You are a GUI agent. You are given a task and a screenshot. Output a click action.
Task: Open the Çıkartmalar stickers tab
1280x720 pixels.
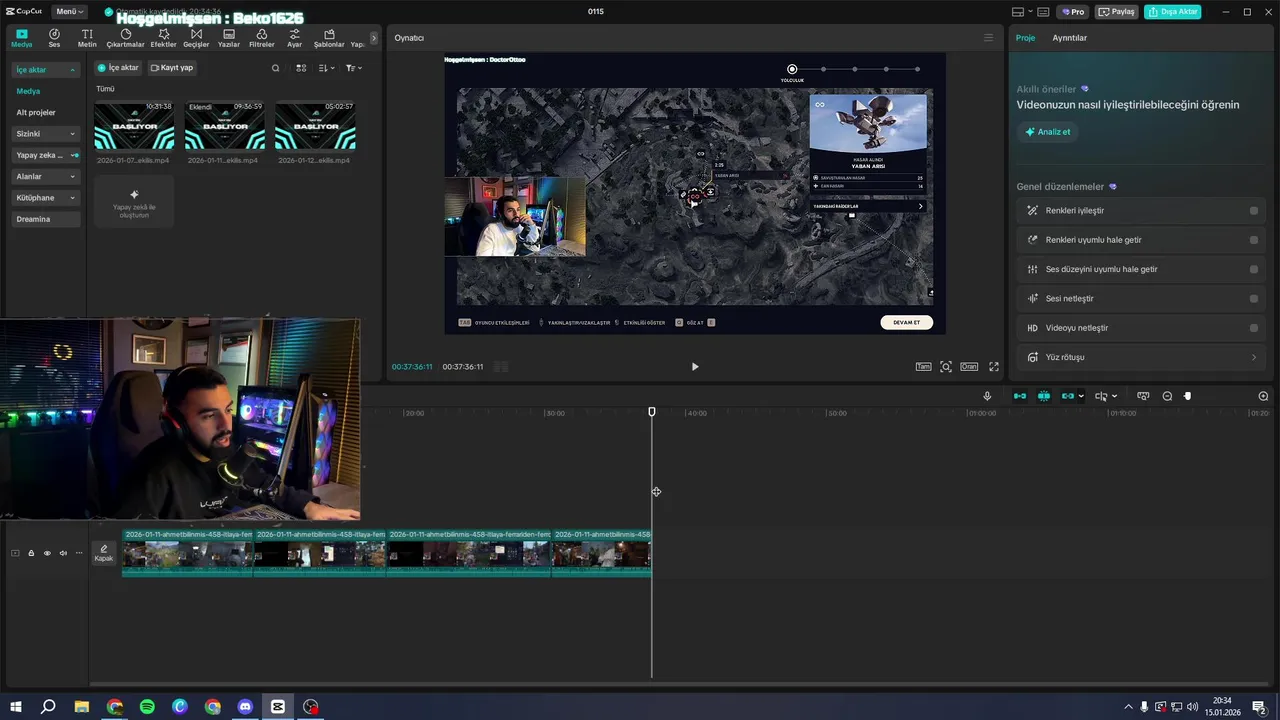point(126,38)
